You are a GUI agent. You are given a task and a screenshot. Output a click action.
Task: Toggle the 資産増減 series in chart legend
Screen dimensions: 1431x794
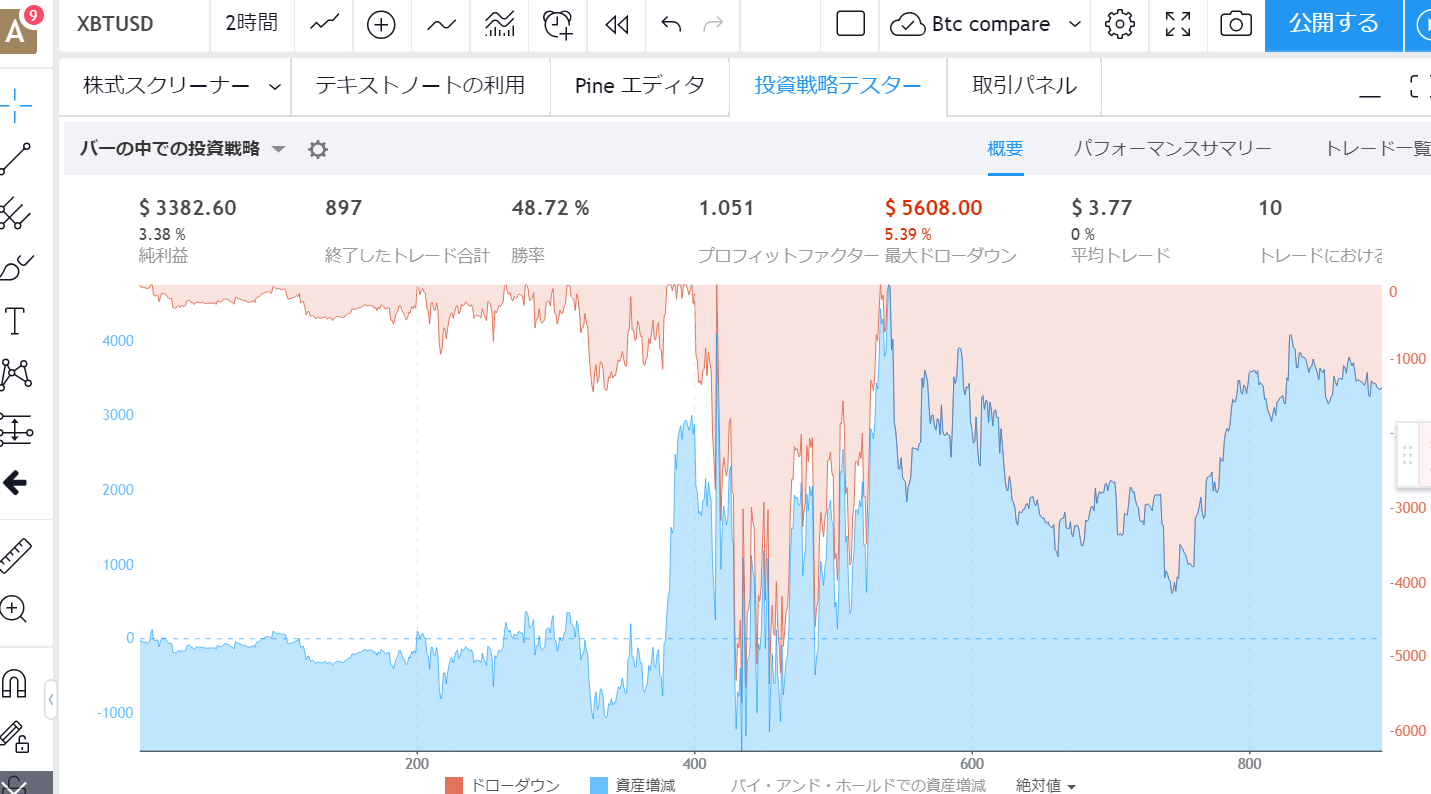pyautogui.click(x=633, y=786)
